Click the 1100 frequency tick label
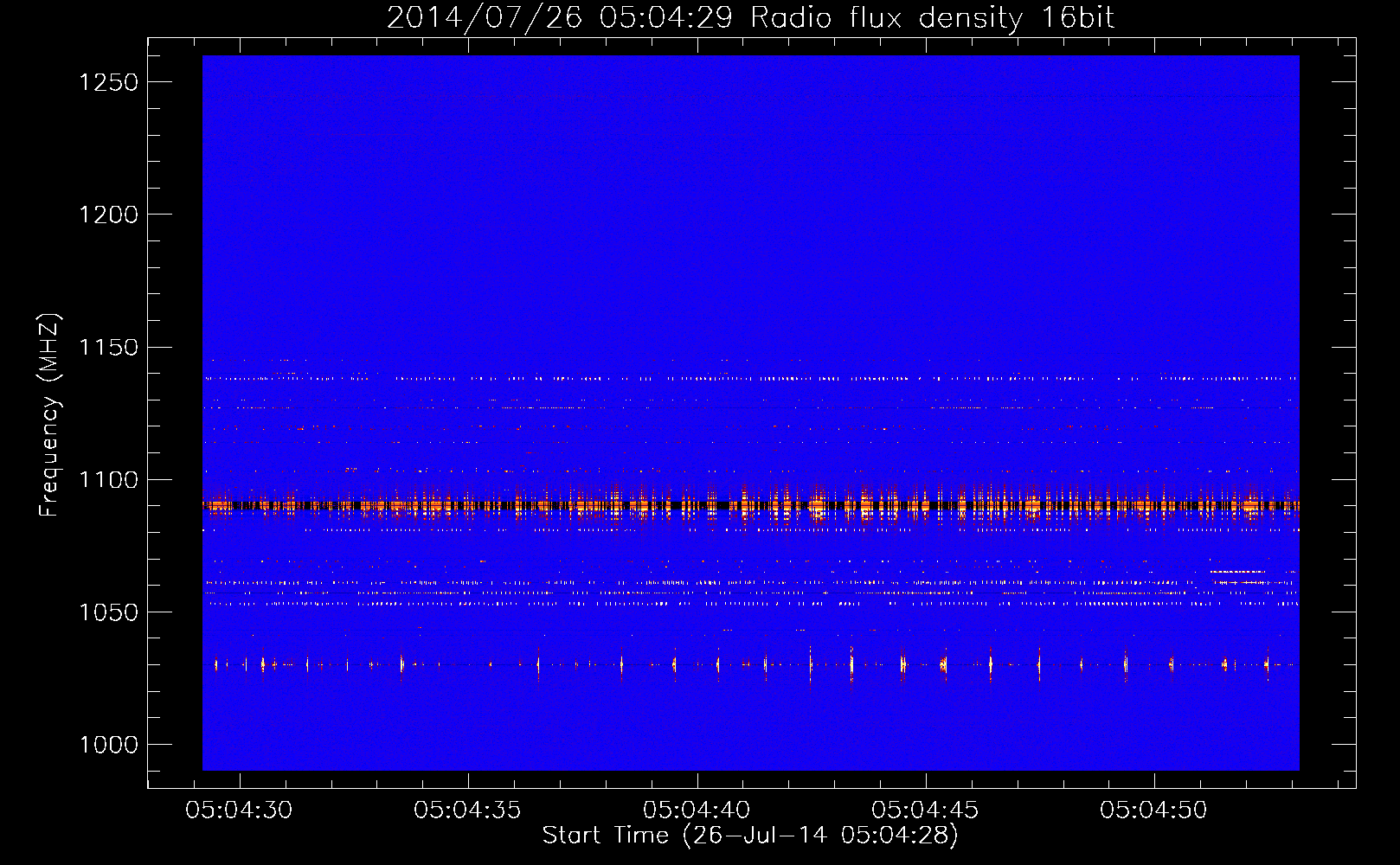 (x=108, y=480)
